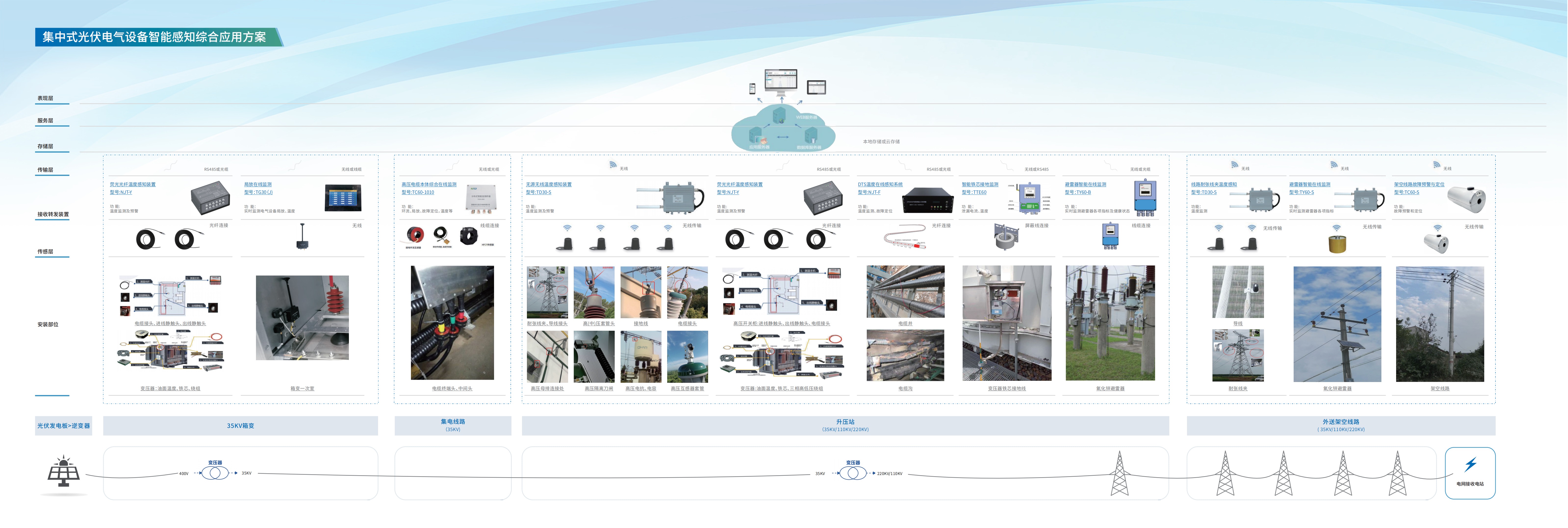The height and width of the screenshot is (528, 1568).
Task: Click the 400V to 35KV transformer symbol
Action: click(215, 473)
